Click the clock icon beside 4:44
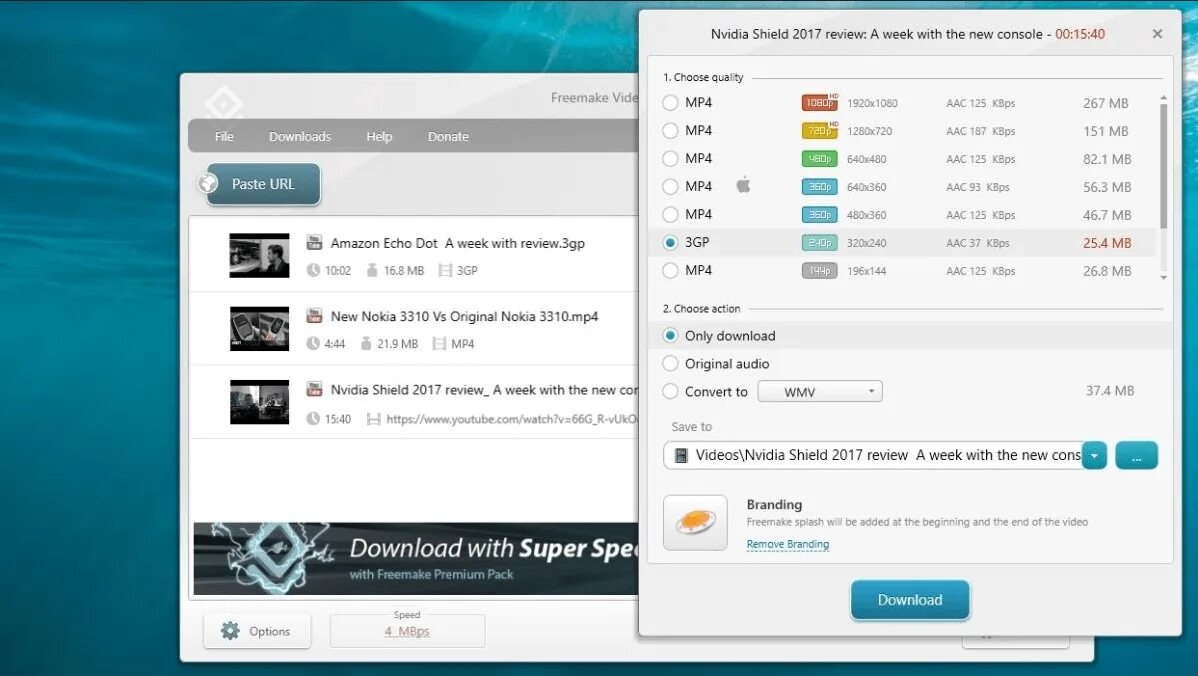This screenshot has height=676, width=1198. click(313, 344)
